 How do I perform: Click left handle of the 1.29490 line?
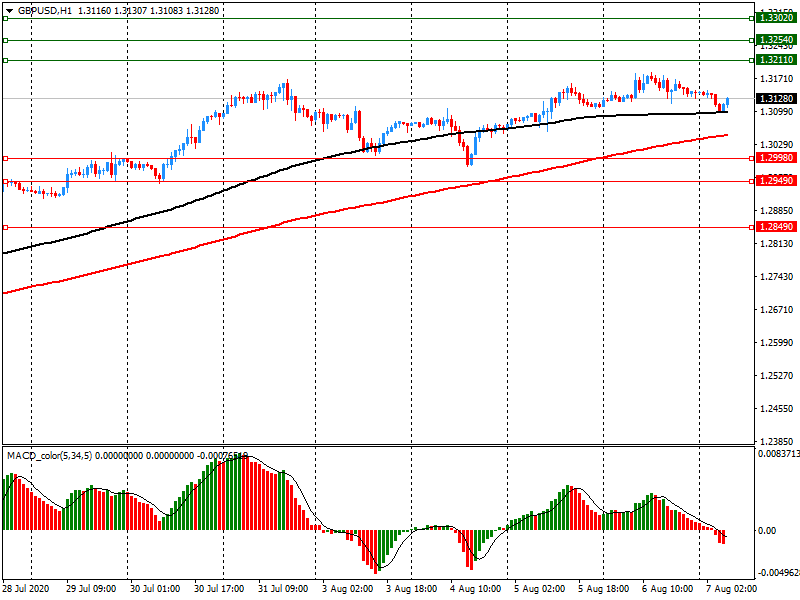click(6, 181)
